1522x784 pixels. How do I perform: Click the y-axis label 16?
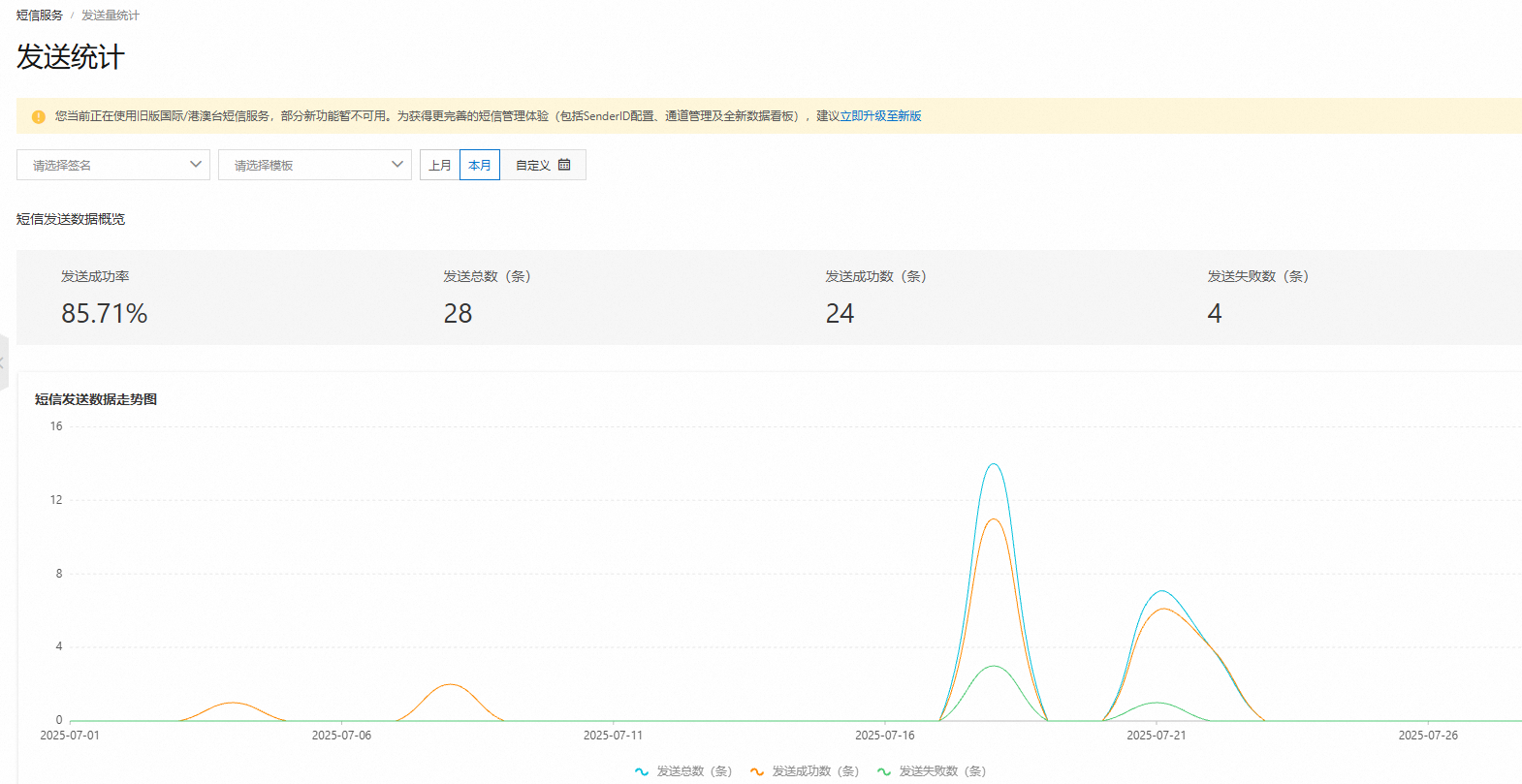point(56,426)
